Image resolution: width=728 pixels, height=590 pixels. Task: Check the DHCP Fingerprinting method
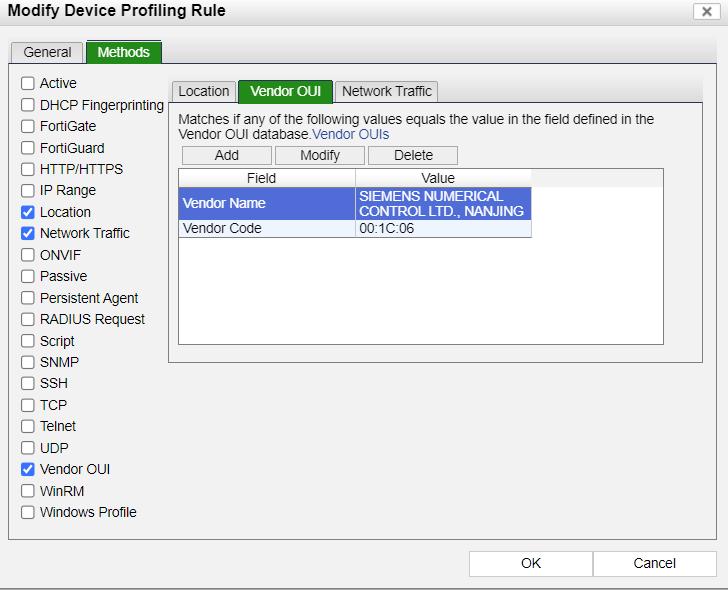click(x=28, y=105)
